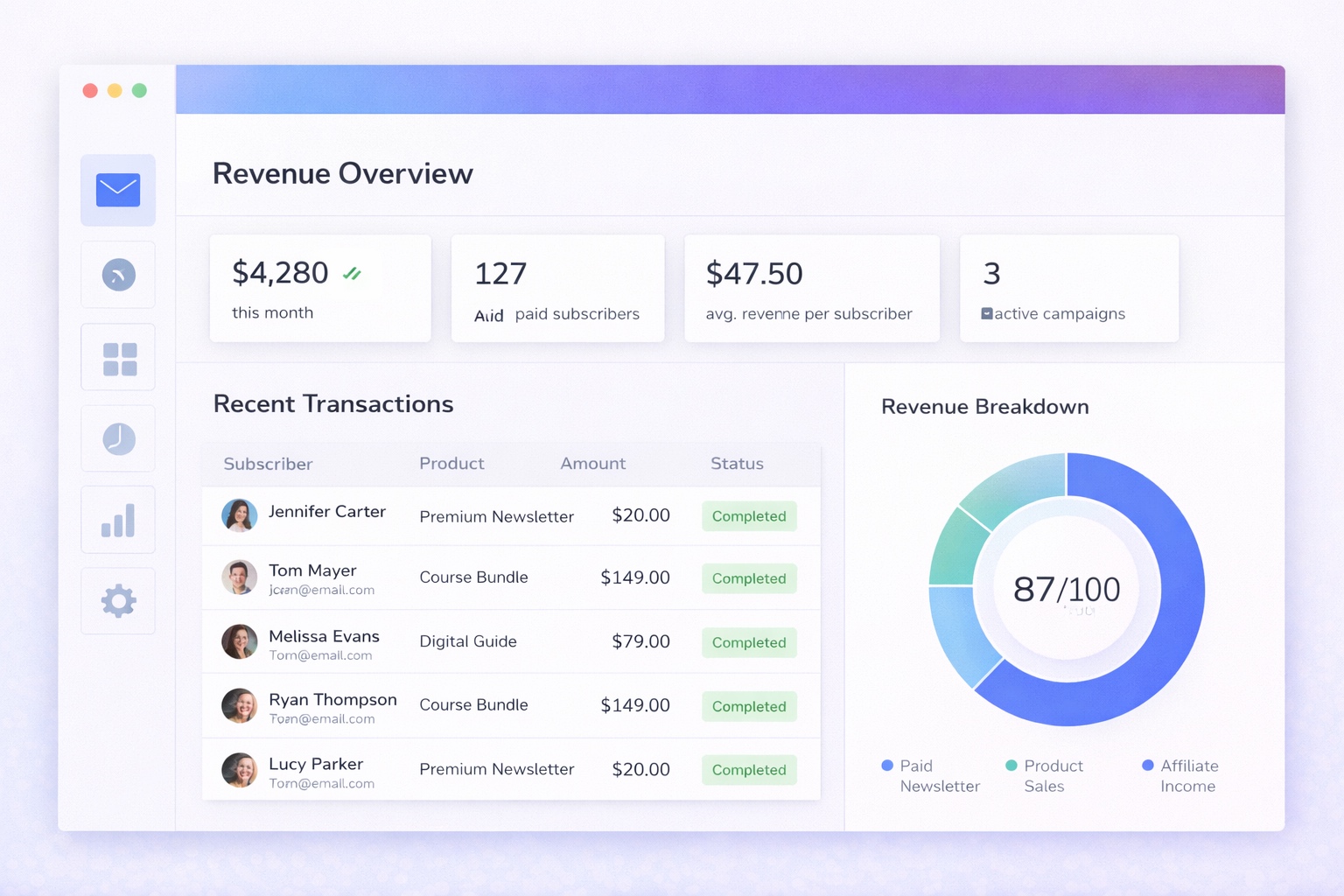Click Digital Guide product cell

coord(468,641)
